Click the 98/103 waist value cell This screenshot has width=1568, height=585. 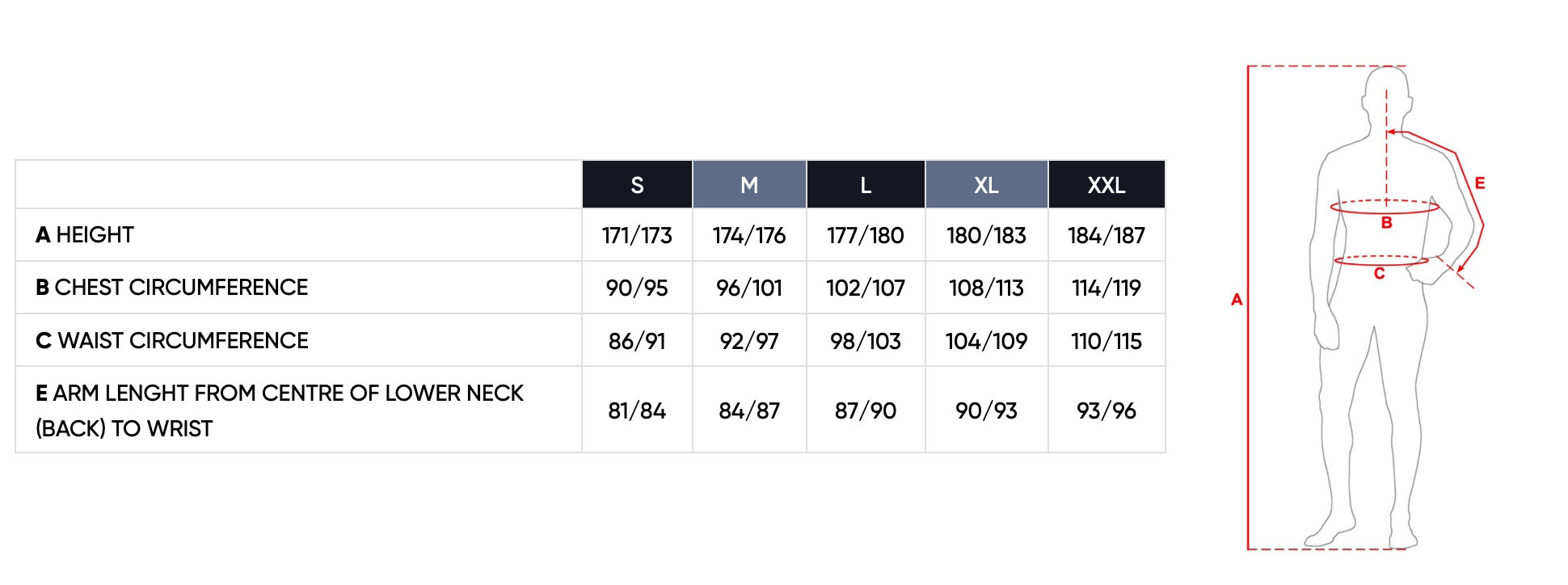(x=866, y=341)
